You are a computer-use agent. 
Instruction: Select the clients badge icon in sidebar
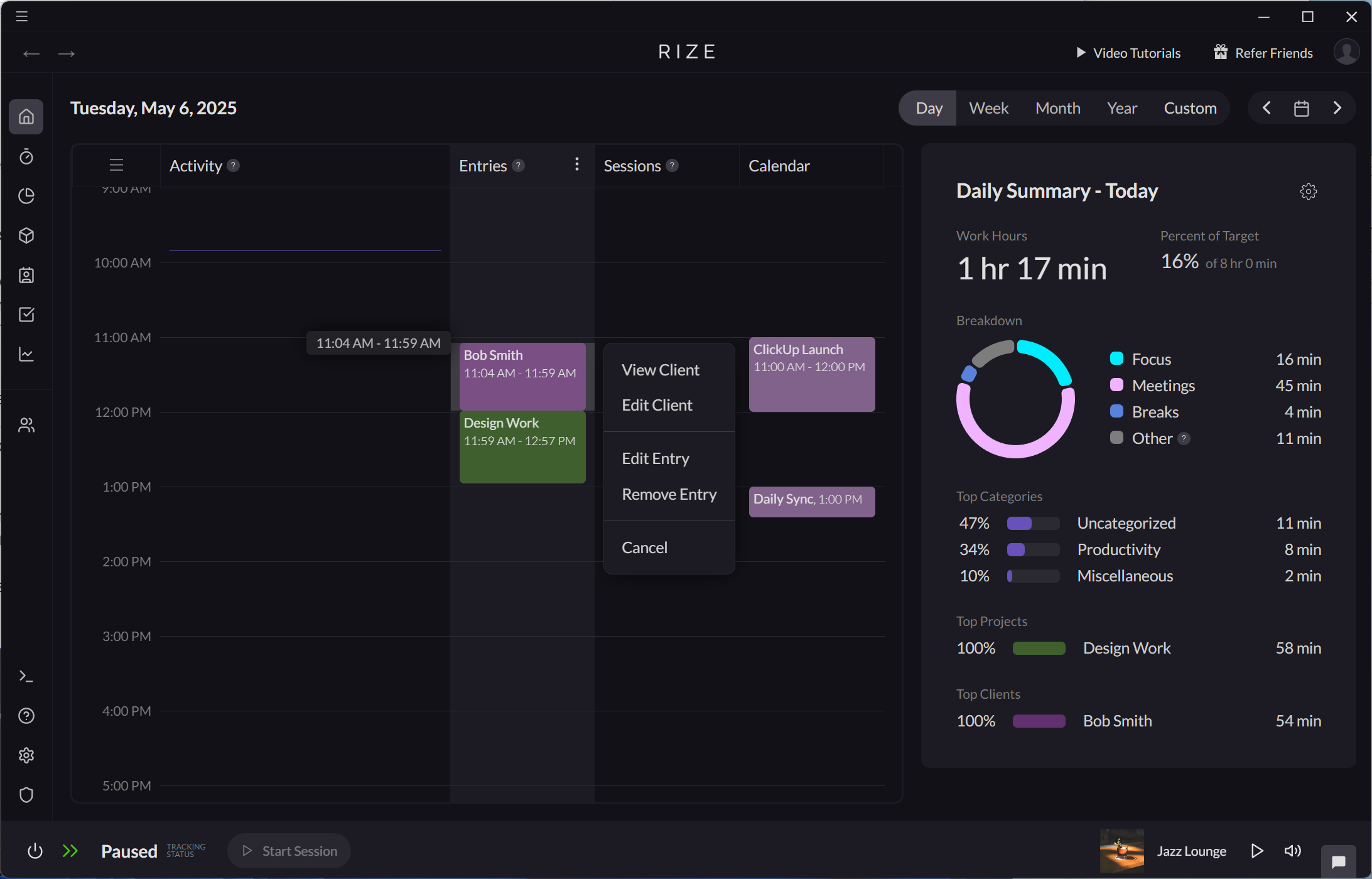tap(26, 275)
